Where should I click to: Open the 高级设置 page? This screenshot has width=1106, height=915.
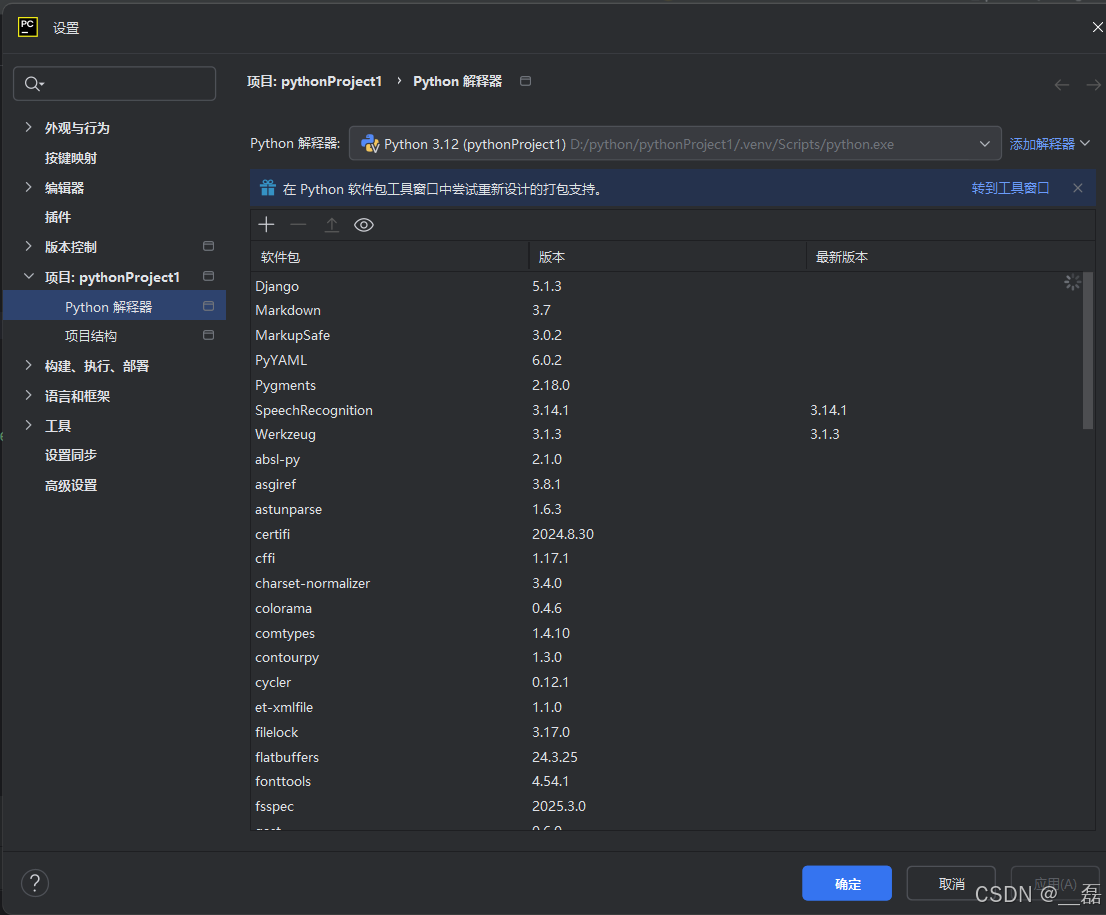pos(71,485)
